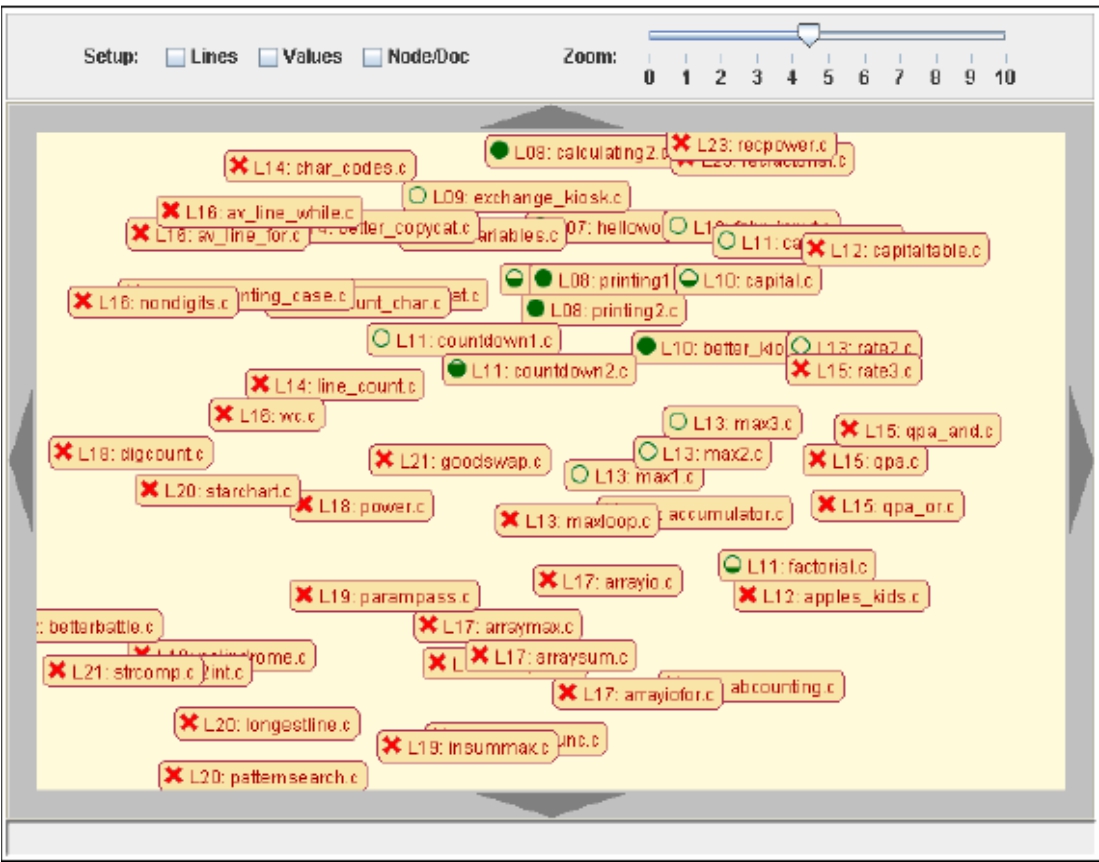Enable the Values checkbox

(268, 57)
